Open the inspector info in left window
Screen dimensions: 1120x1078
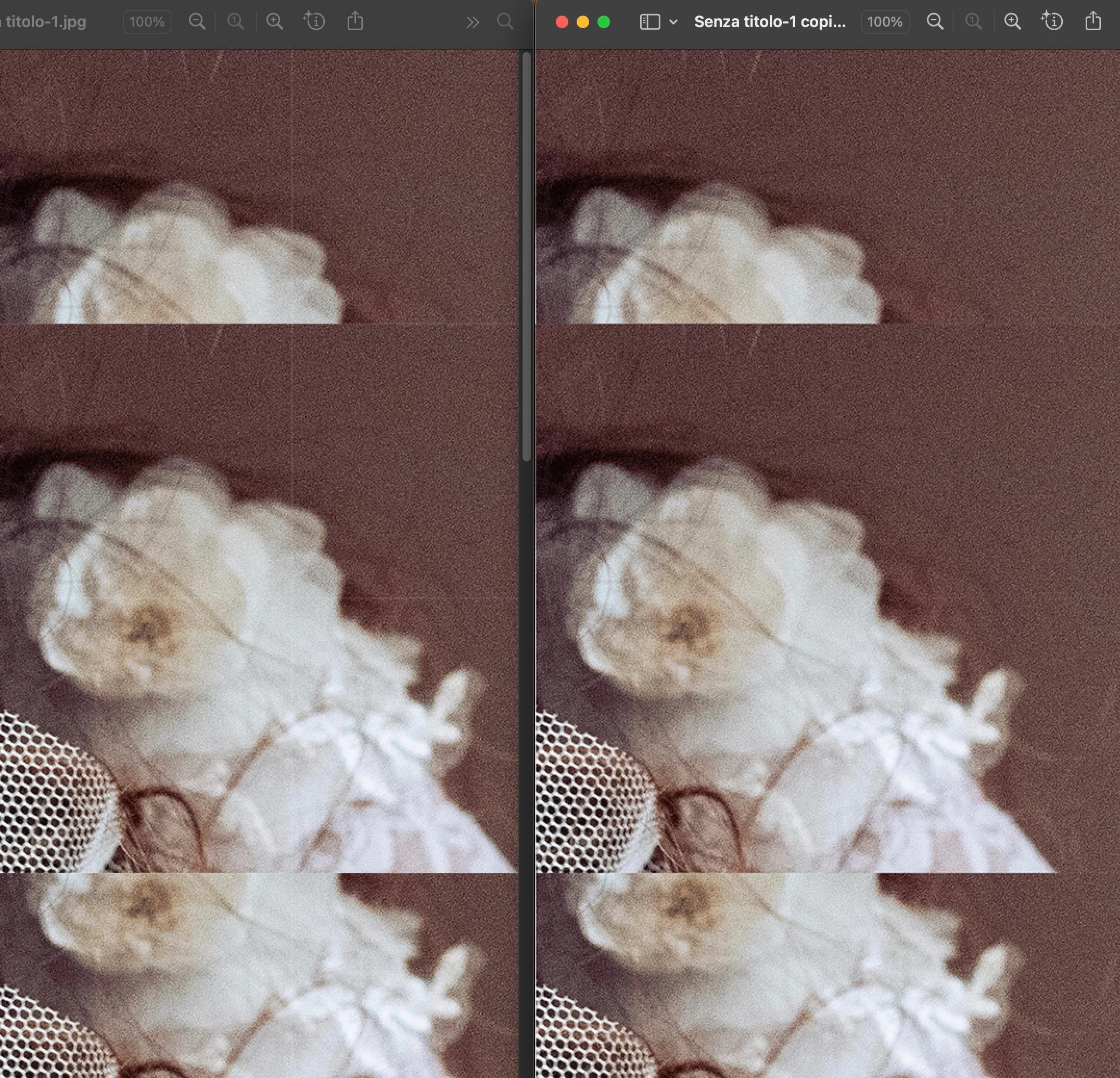[314, 22]
